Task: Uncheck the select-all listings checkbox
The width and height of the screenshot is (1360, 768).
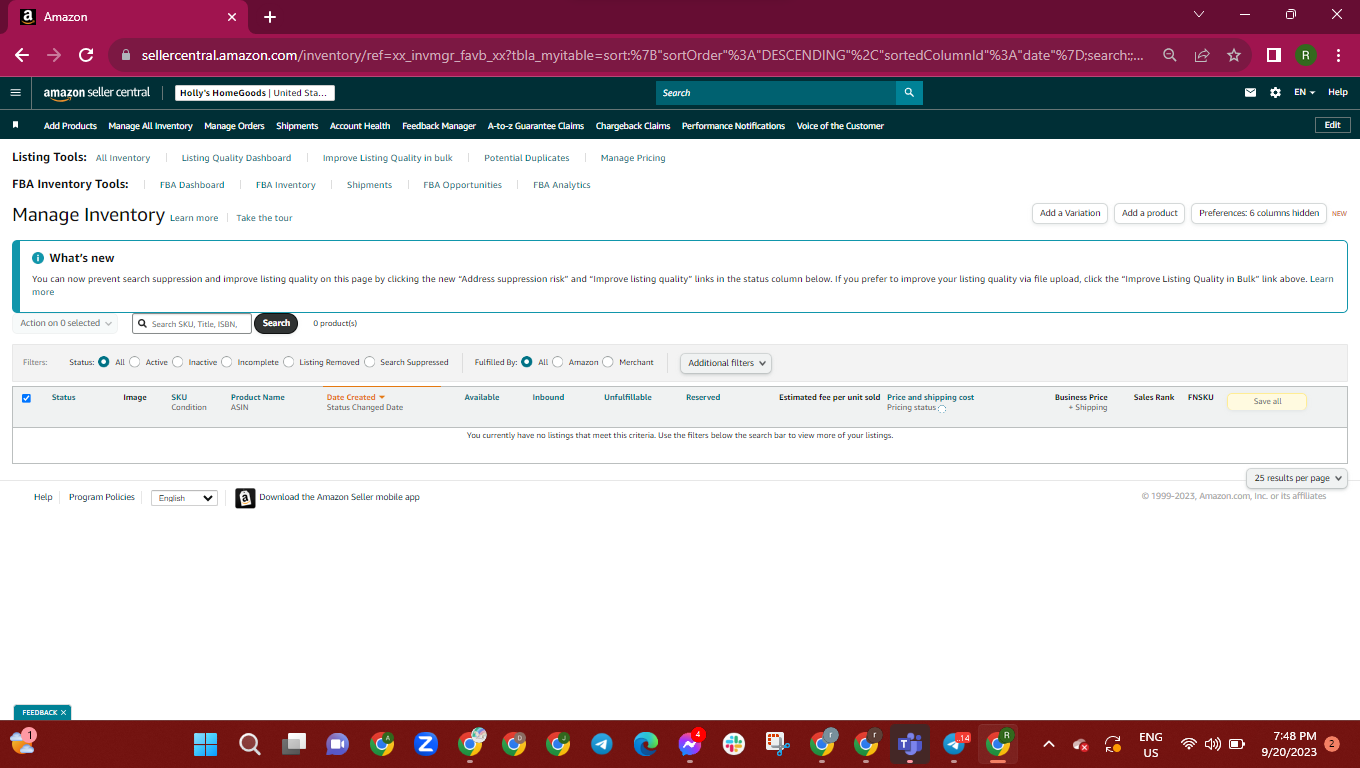Action: click(26, 398)
